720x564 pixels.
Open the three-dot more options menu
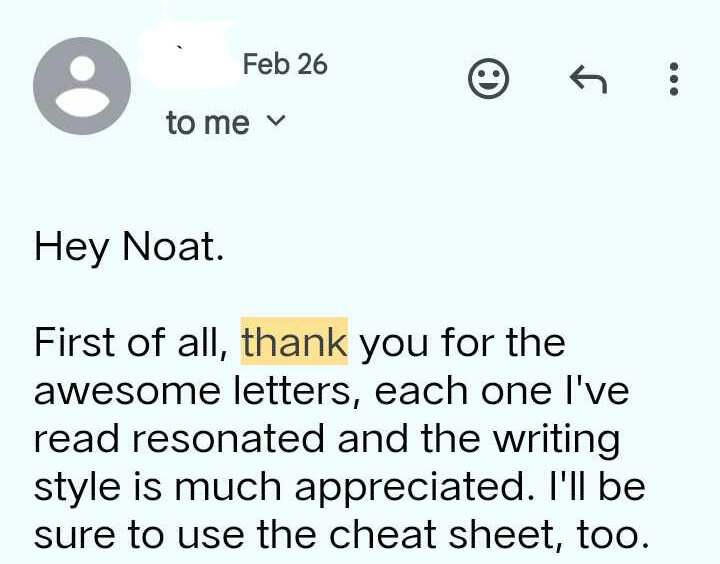coord(673,78)
